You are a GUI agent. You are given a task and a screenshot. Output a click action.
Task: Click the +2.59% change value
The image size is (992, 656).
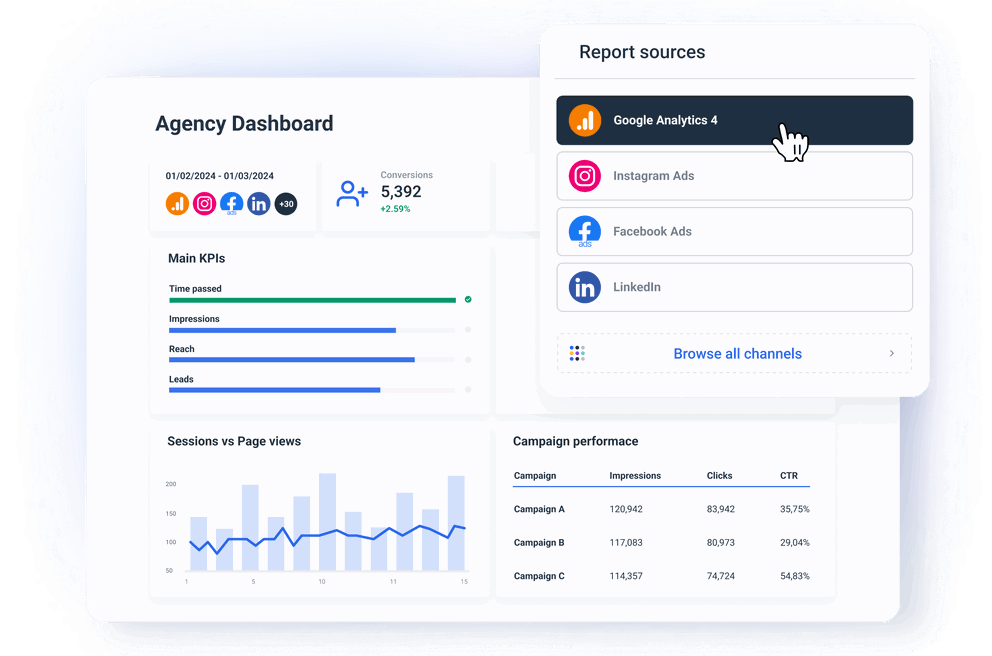pos(395,209)
